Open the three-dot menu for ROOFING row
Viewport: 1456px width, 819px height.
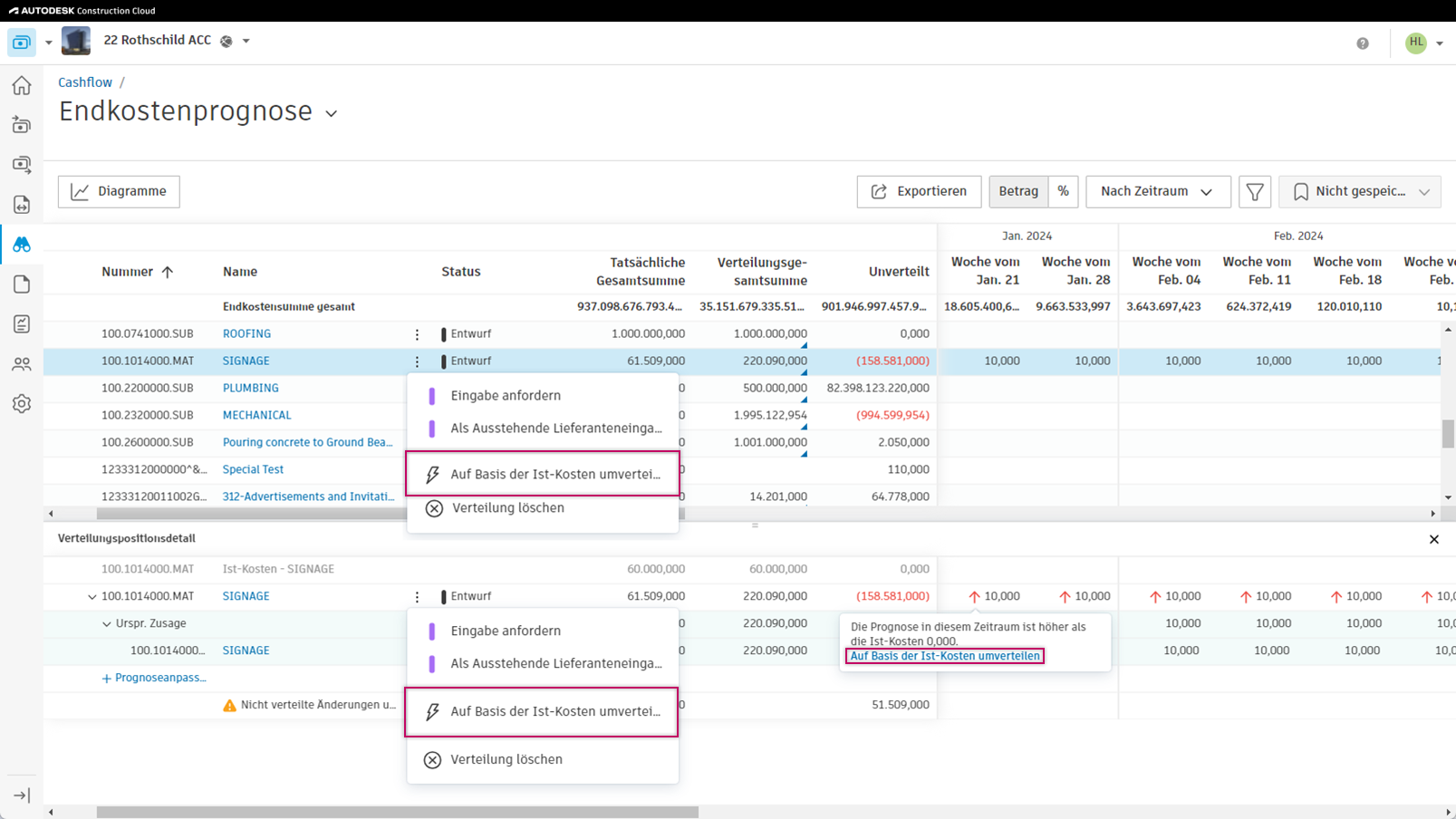(417, 334)
